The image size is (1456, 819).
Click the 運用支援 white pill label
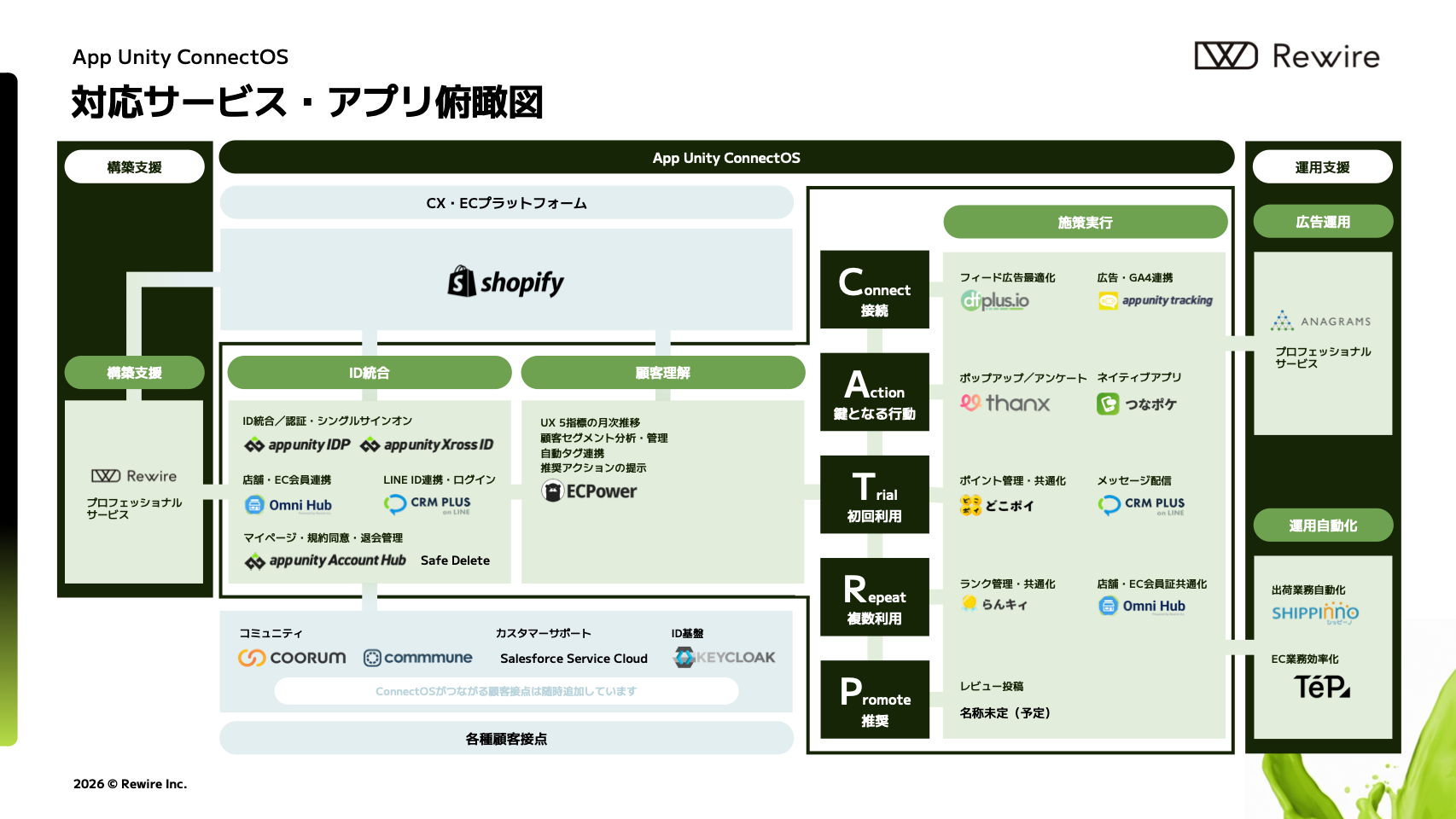[1323, 167]
